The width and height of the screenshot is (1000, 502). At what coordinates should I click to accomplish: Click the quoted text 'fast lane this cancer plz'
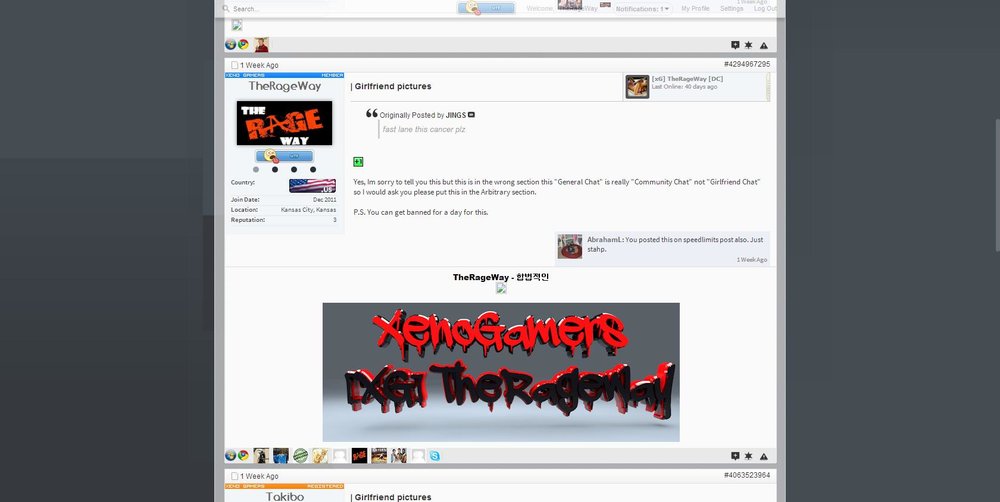(423, 129)
